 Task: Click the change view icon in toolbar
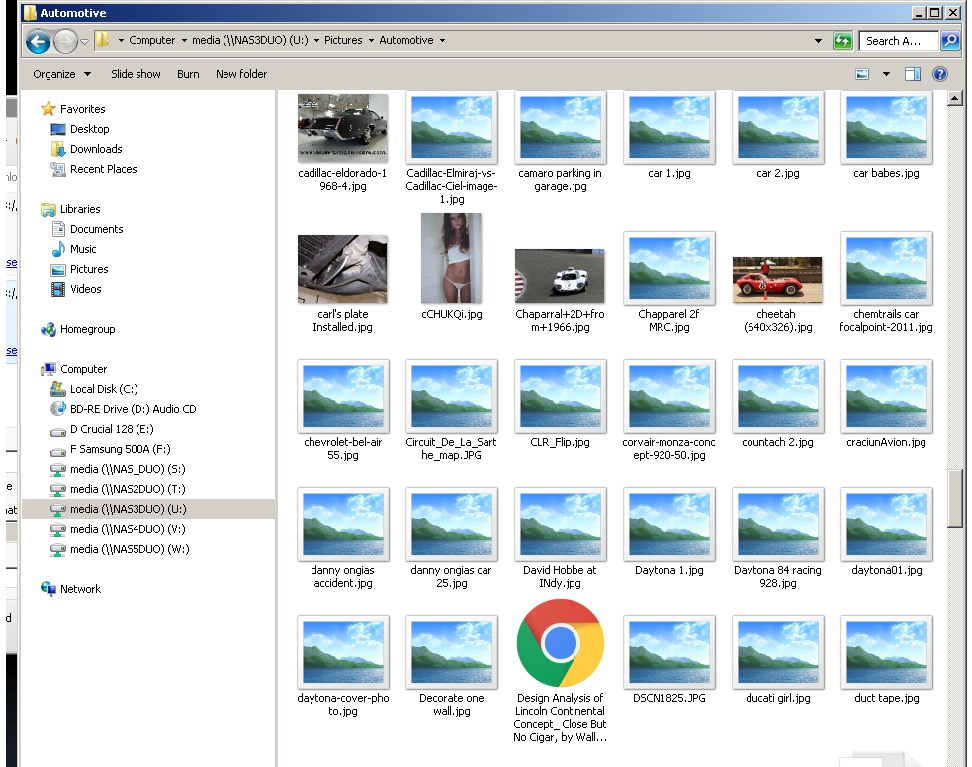863,74
